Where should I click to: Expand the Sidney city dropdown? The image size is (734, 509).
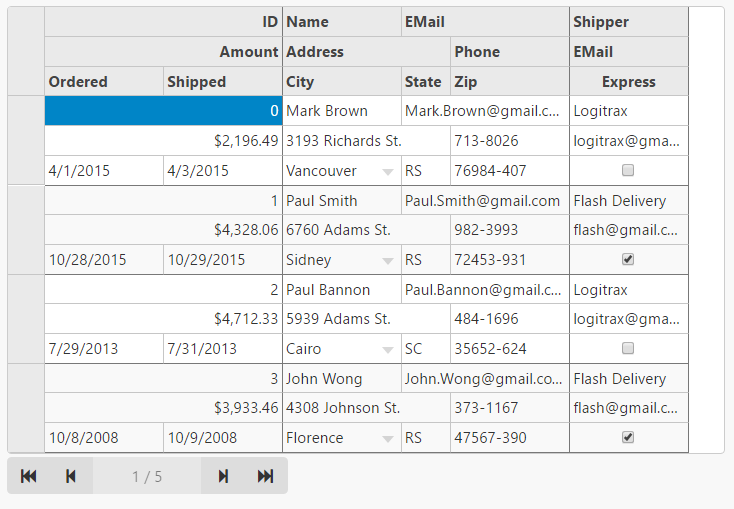pos(387,261)
